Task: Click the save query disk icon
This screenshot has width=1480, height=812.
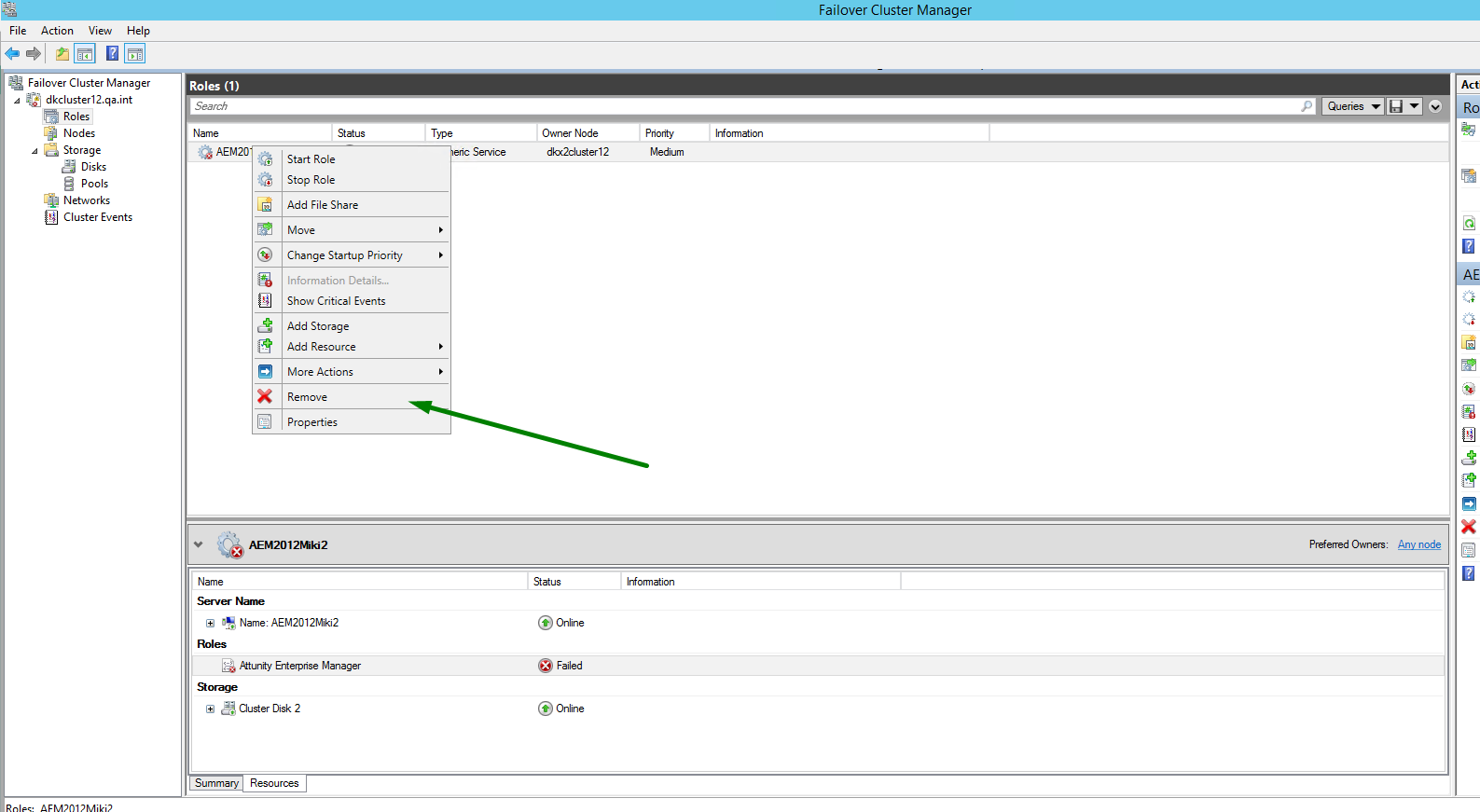Action: coord(1396,106)
